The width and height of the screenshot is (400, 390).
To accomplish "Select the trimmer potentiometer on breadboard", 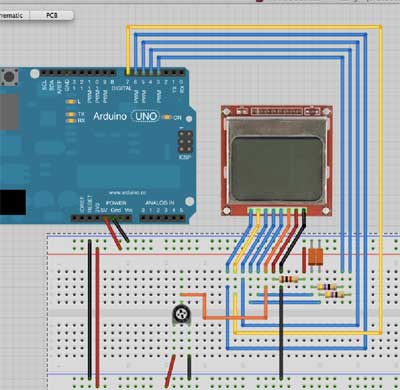I will 182,315.
